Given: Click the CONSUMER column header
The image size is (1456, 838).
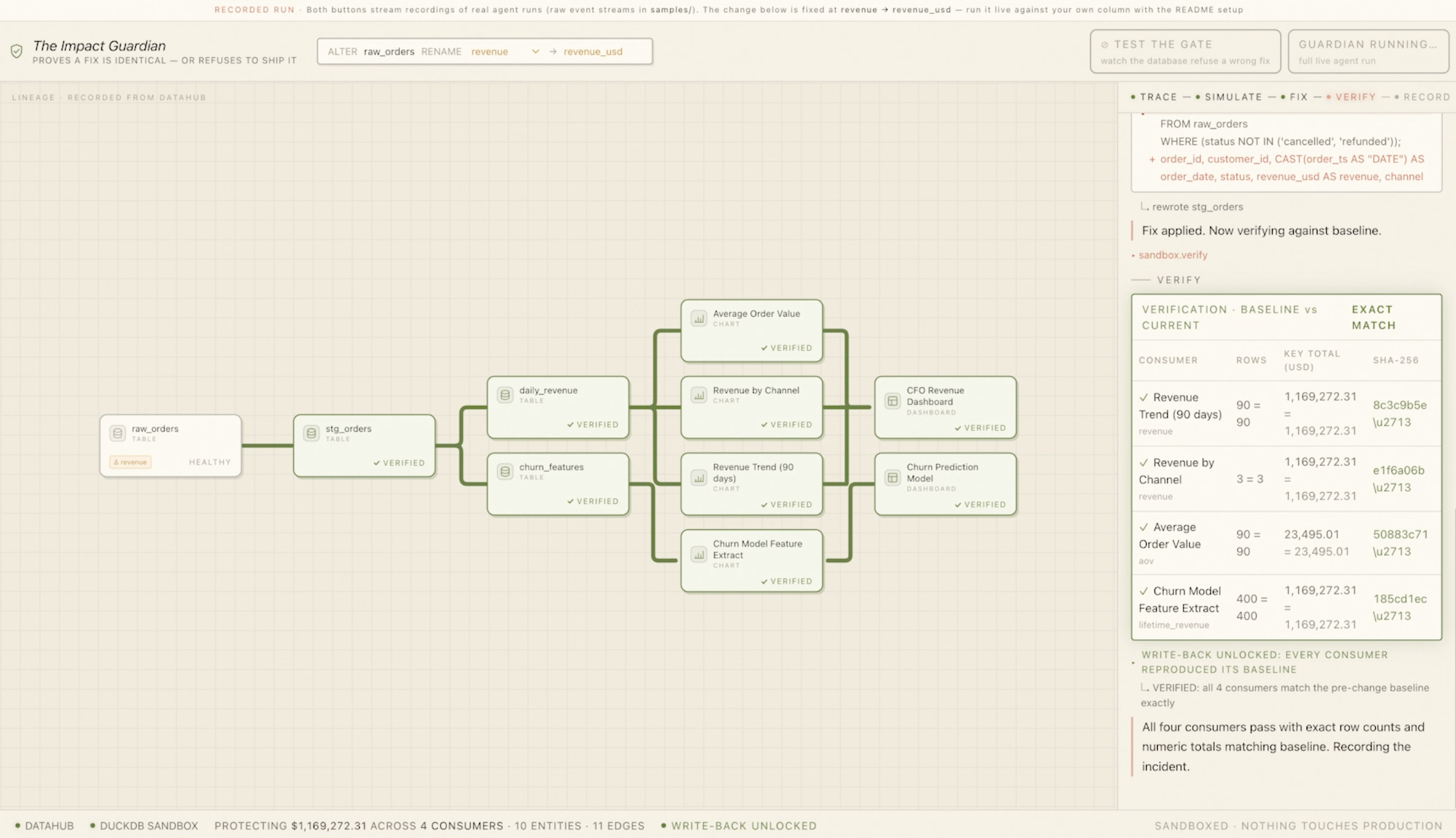Looking at the screenshot, I should (x=1168, y=360).
